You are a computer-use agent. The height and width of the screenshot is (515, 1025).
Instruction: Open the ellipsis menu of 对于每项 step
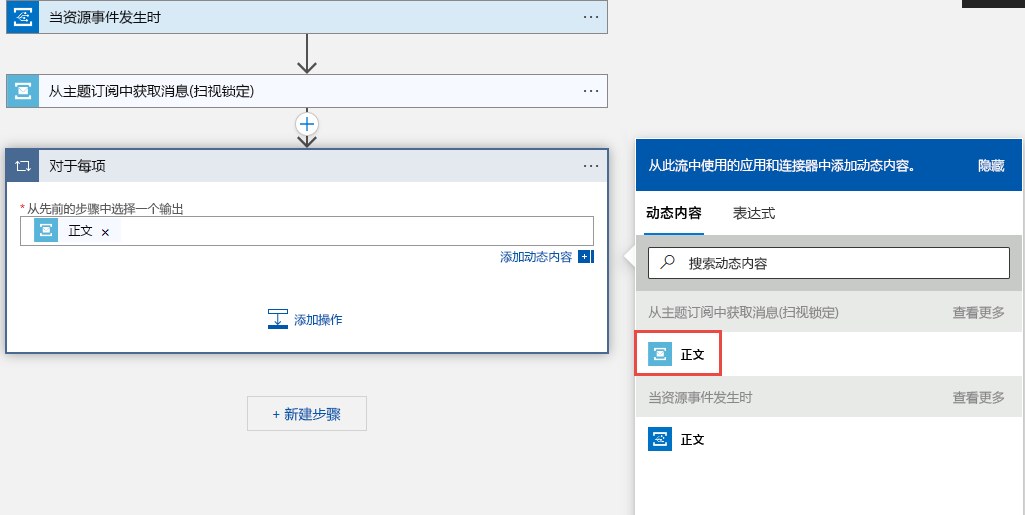591,166
